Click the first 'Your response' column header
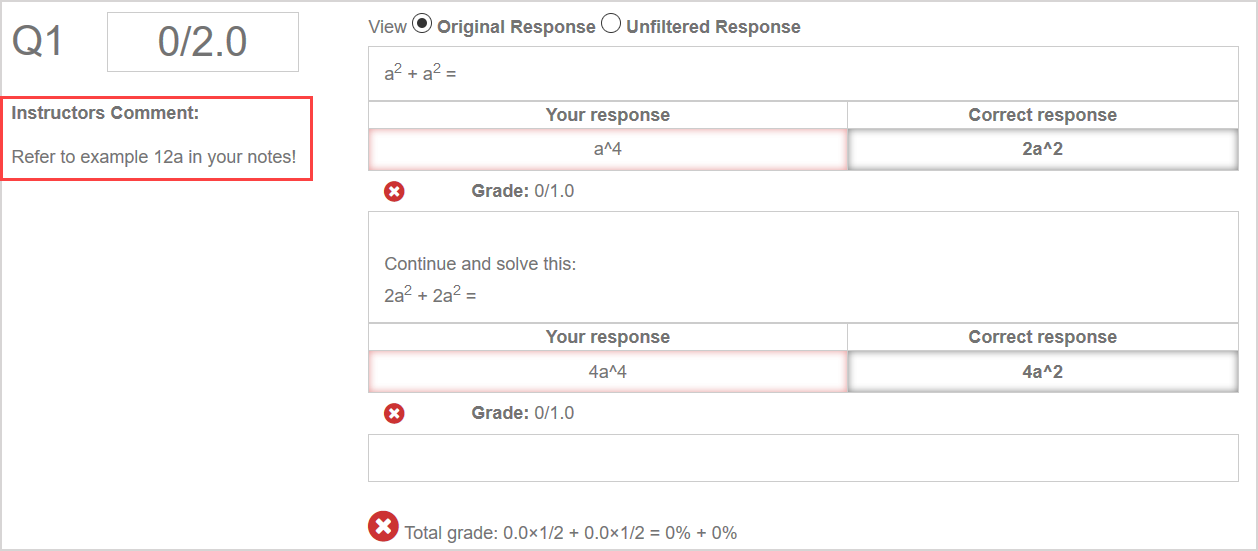 608,115
